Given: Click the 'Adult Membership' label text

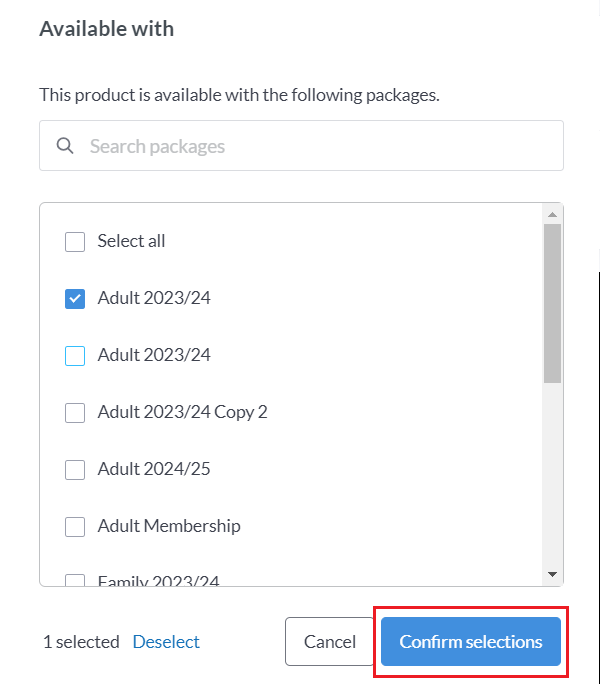Looking at the screenshot, I should click(169, 526).
